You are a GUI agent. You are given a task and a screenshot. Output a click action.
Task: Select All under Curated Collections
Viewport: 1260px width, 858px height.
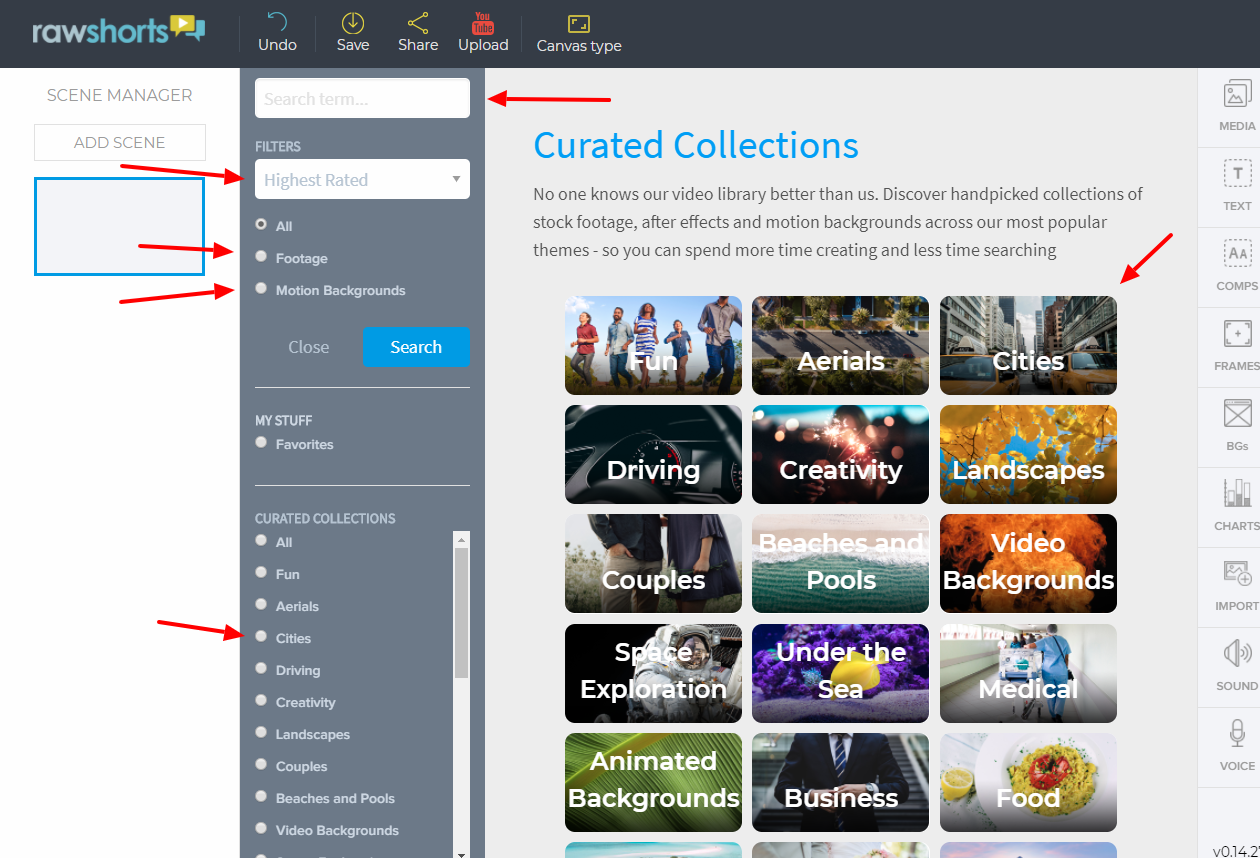pyautogui.click(x=261, y=540)
